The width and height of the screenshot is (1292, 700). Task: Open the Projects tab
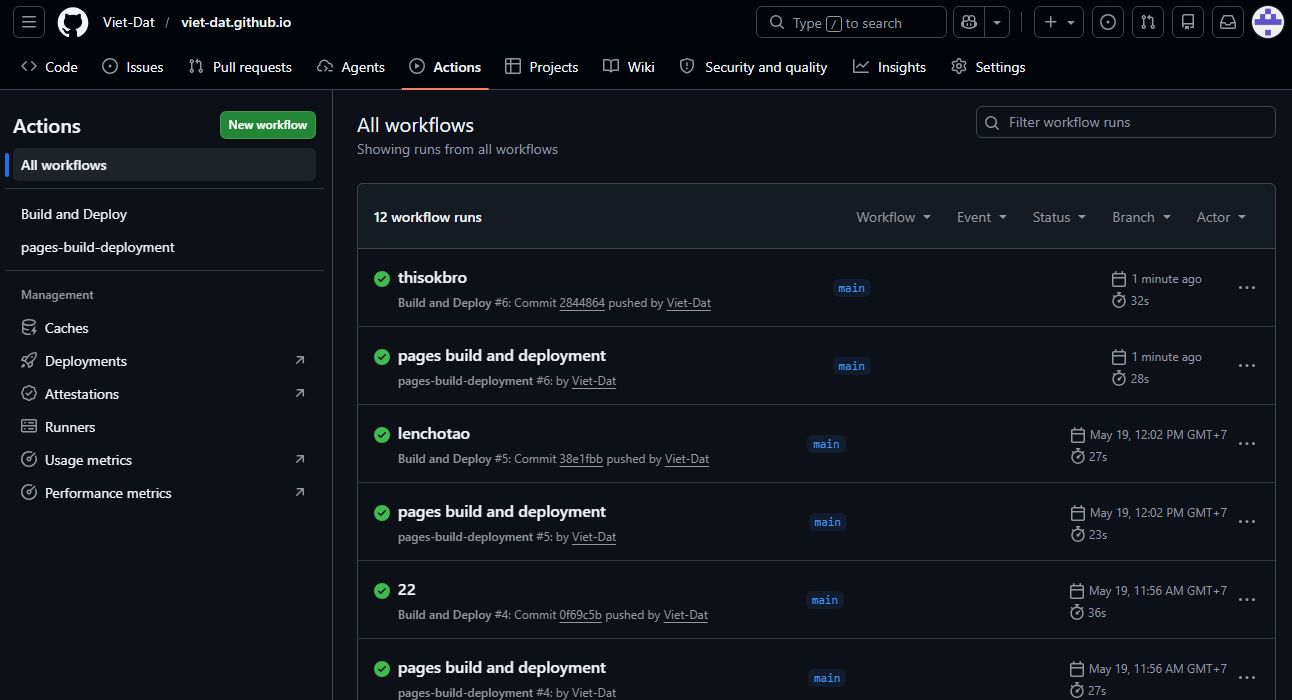(542, 67)
